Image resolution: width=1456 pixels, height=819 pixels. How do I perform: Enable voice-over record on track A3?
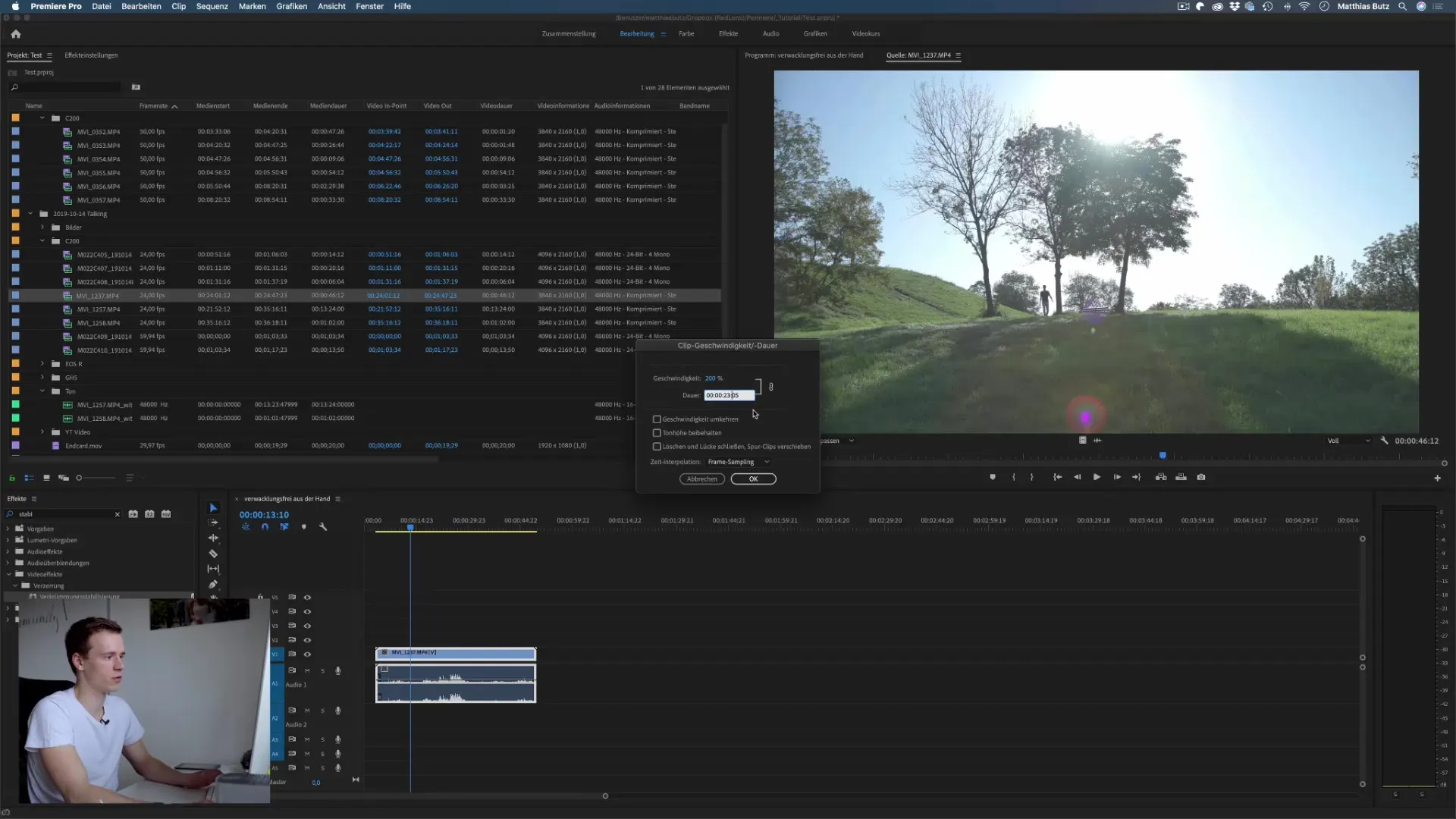338,739
